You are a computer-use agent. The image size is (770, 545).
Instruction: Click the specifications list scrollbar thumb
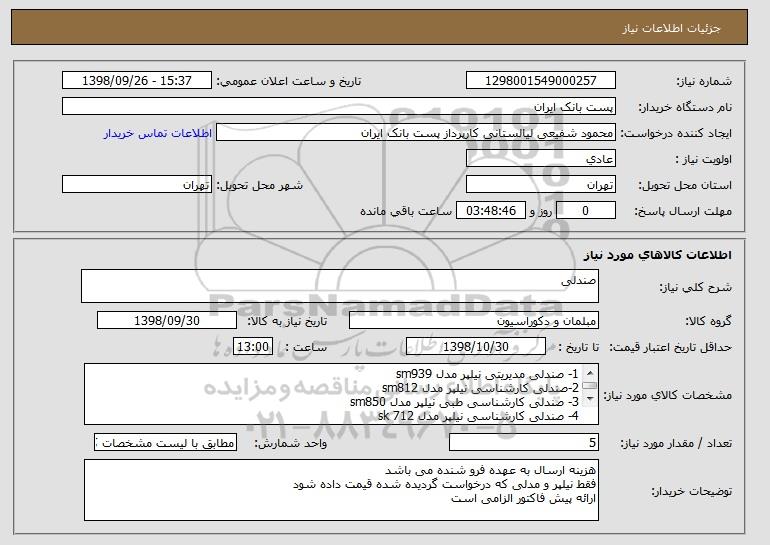point(590,386)
